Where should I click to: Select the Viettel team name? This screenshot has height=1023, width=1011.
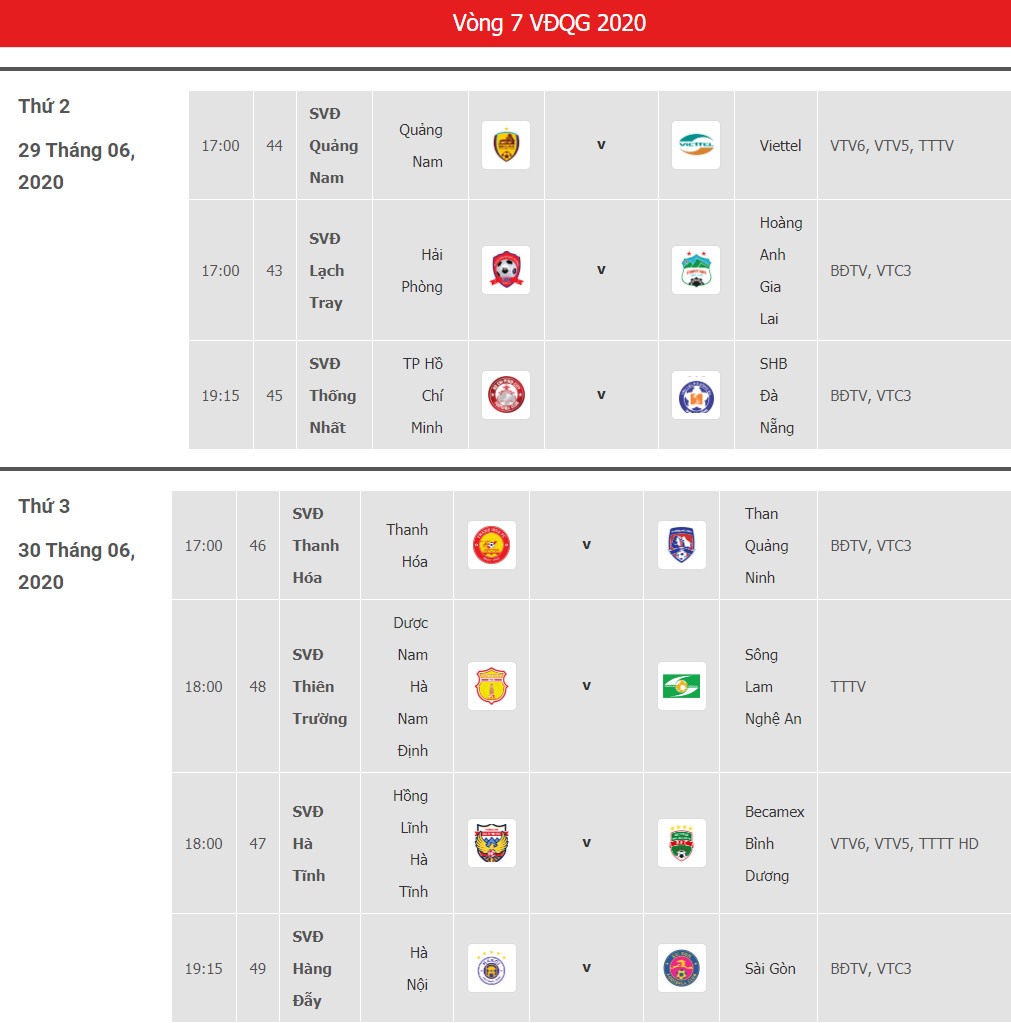click(780, 145)
